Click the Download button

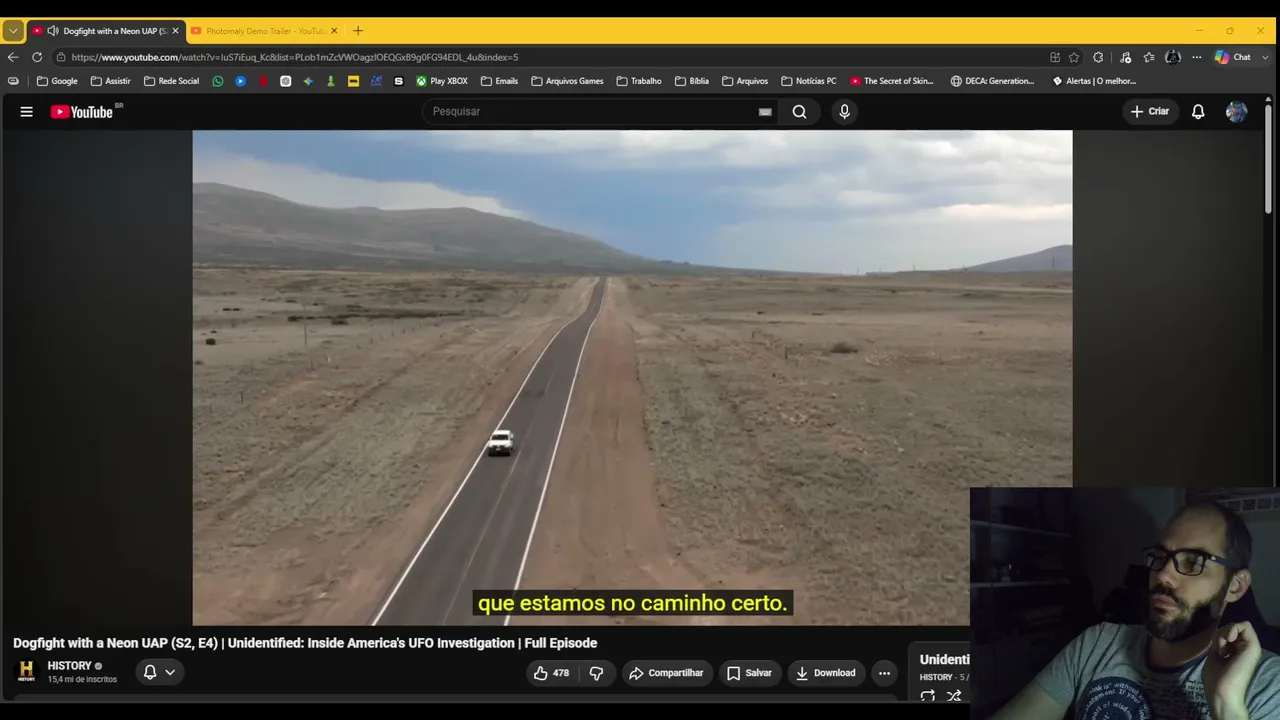coord(825,673)
